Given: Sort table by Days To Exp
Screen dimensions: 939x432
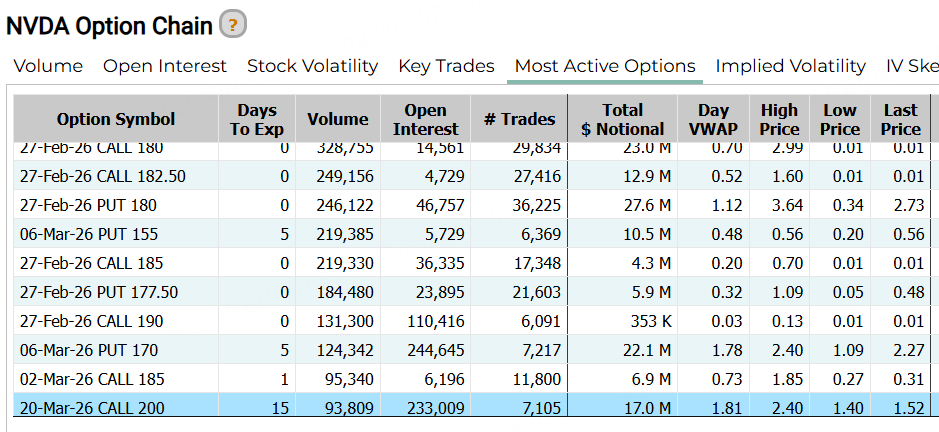Looking at the screenshot, I should 257,119.
